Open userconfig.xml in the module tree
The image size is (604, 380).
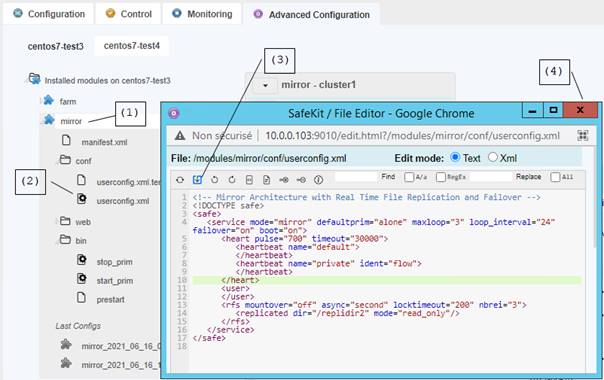coord(123,201)
